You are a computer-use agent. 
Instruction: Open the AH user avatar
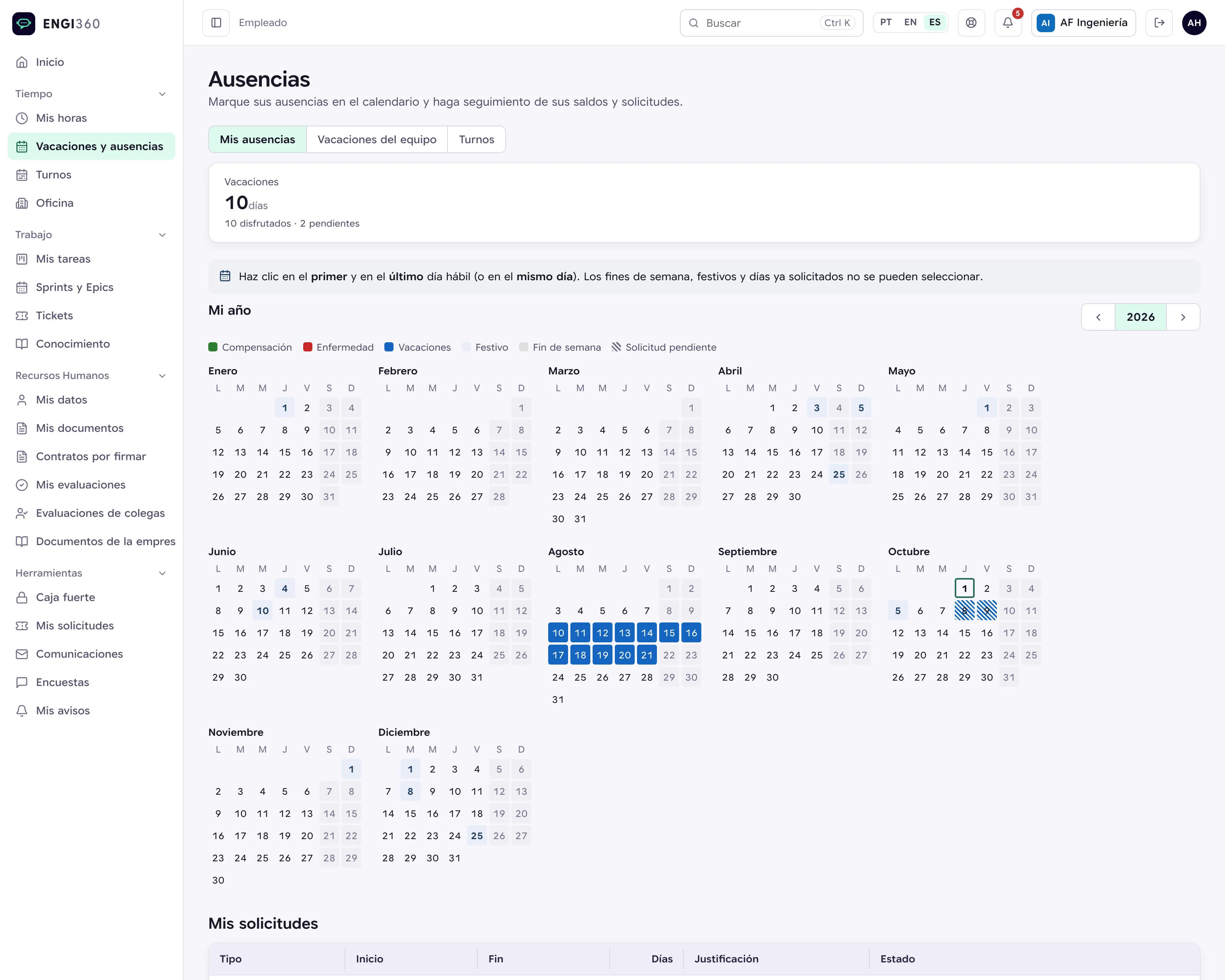point(1194,23)
